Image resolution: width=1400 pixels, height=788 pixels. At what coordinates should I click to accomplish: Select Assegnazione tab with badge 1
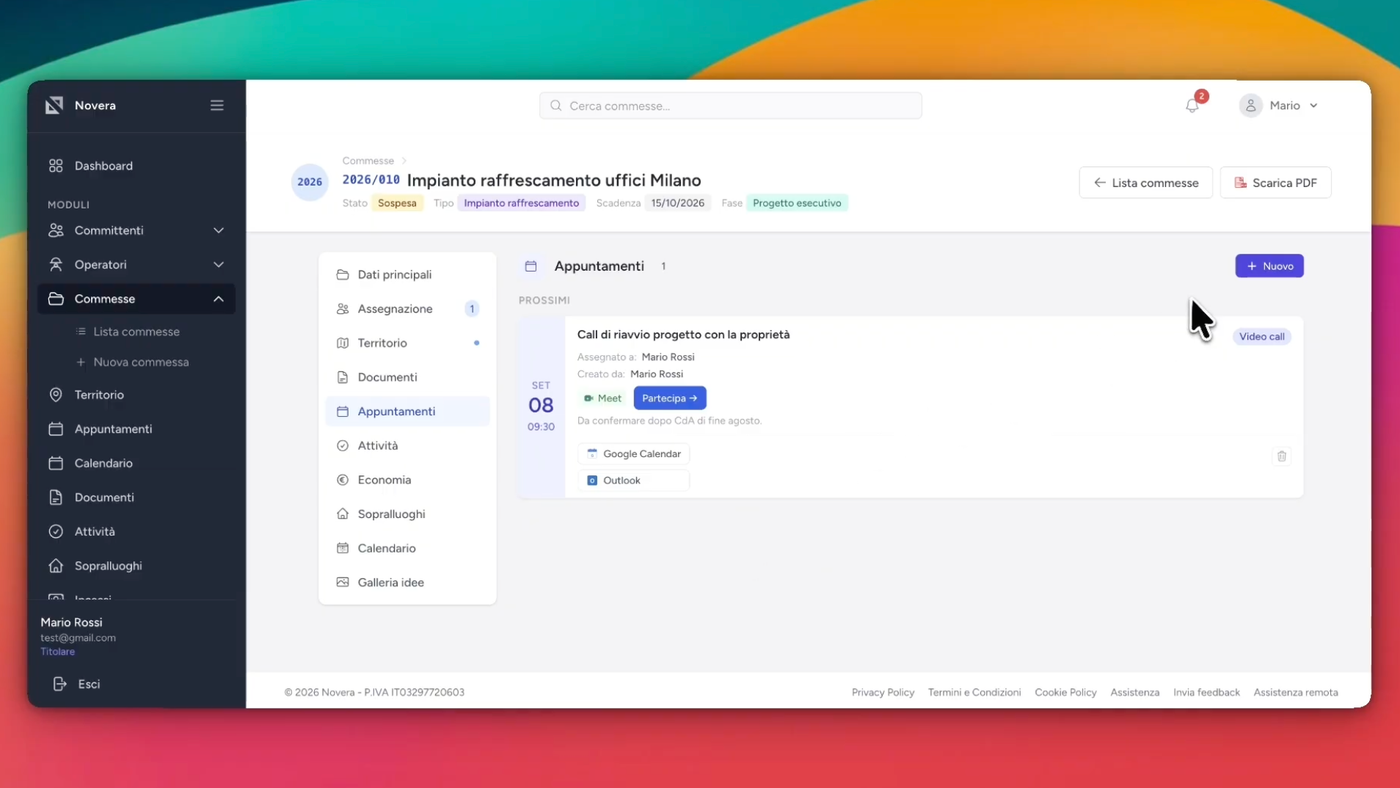coord(407,308)
